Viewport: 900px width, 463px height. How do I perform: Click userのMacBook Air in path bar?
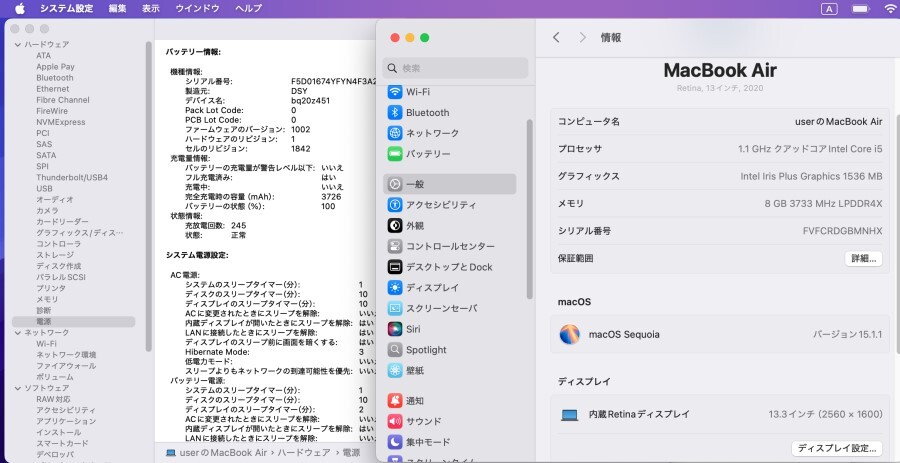coord(223,453)
